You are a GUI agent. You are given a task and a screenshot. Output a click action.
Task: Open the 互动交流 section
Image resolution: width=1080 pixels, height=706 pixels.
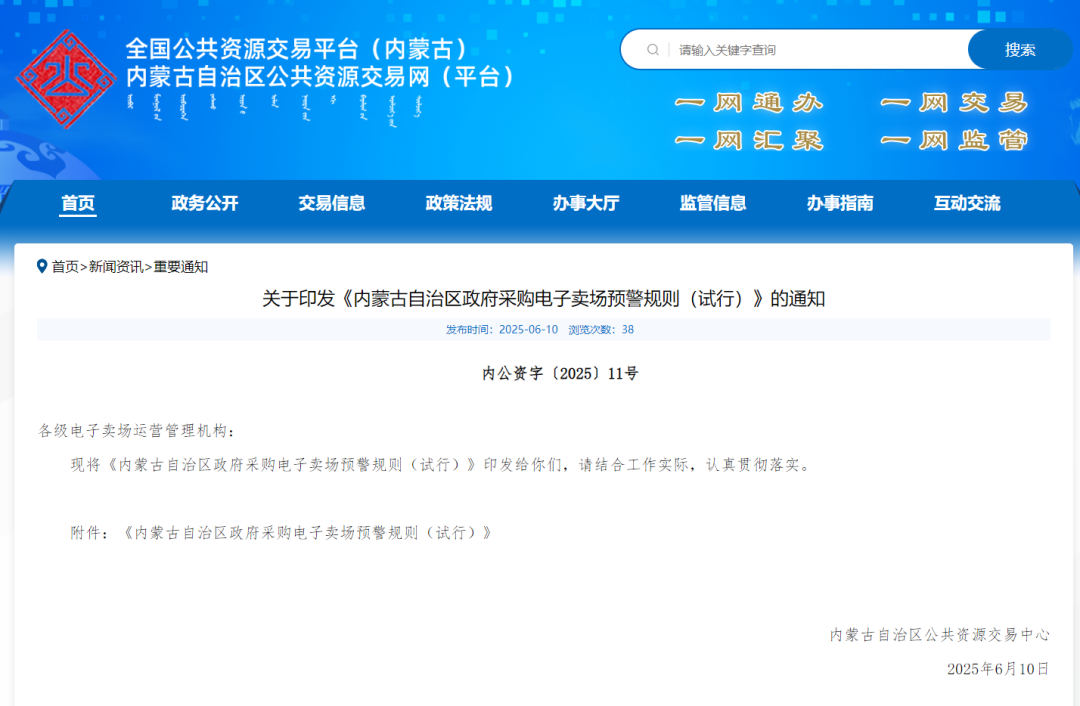click(967, 202)
